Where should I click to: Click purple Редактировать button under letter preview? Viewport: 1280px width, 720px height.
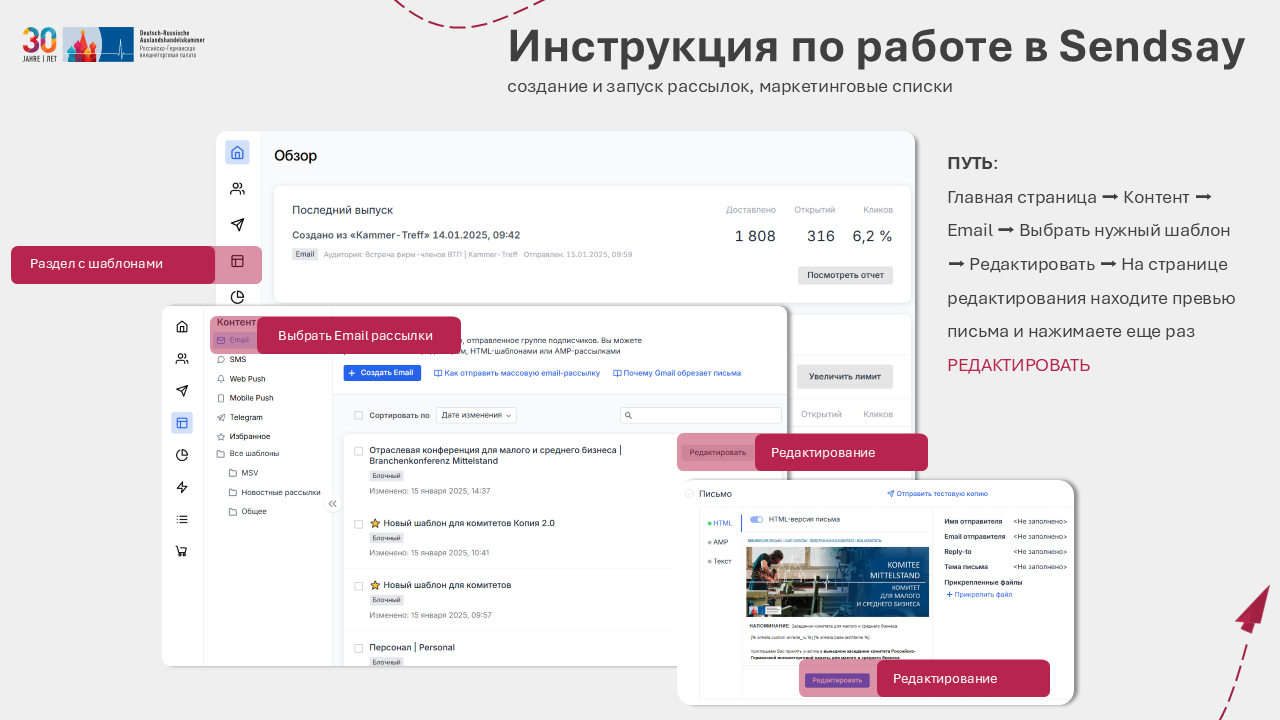click(x=837, y=680)
